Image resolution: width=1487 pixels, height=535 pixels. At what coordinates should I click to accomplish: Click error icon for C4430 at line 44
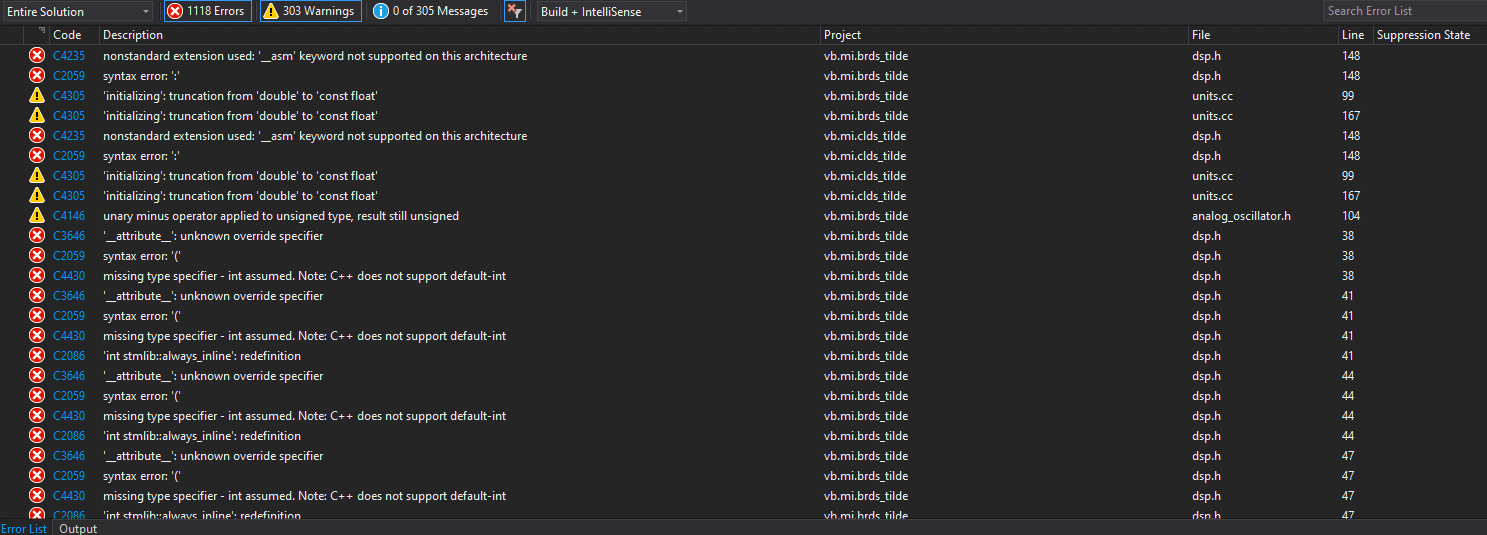pos(37,416)
